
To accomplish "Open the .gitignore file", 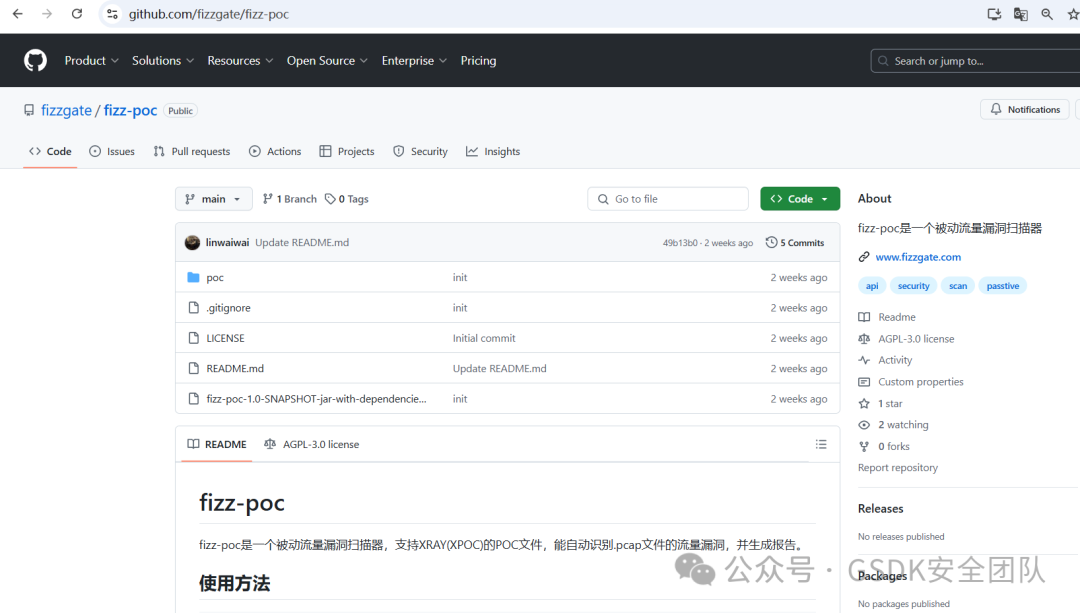I will tap(228, 308).
